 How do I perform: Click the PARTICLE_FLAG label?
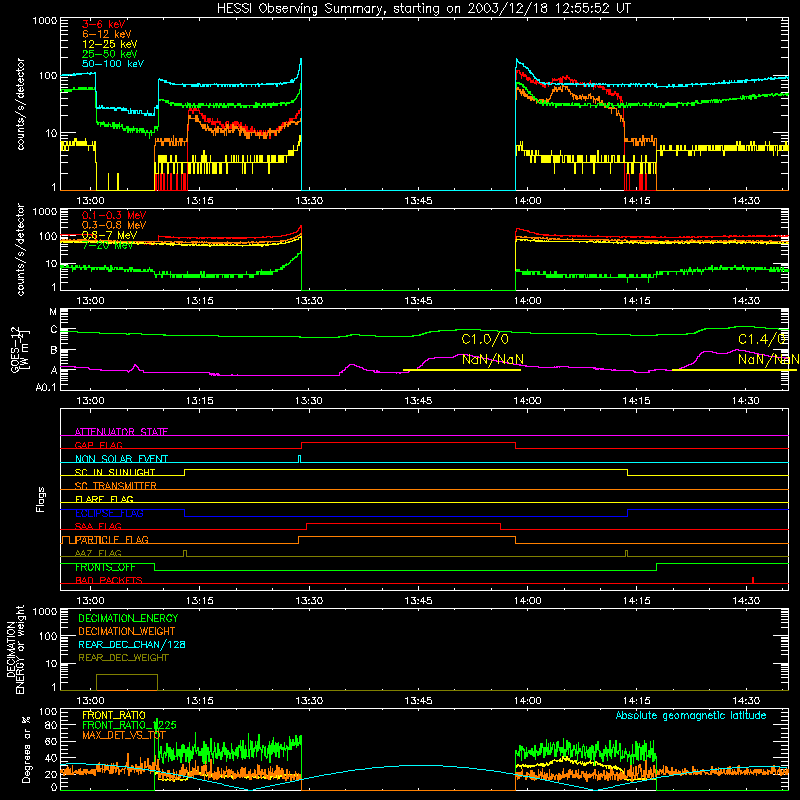(112, 540)
